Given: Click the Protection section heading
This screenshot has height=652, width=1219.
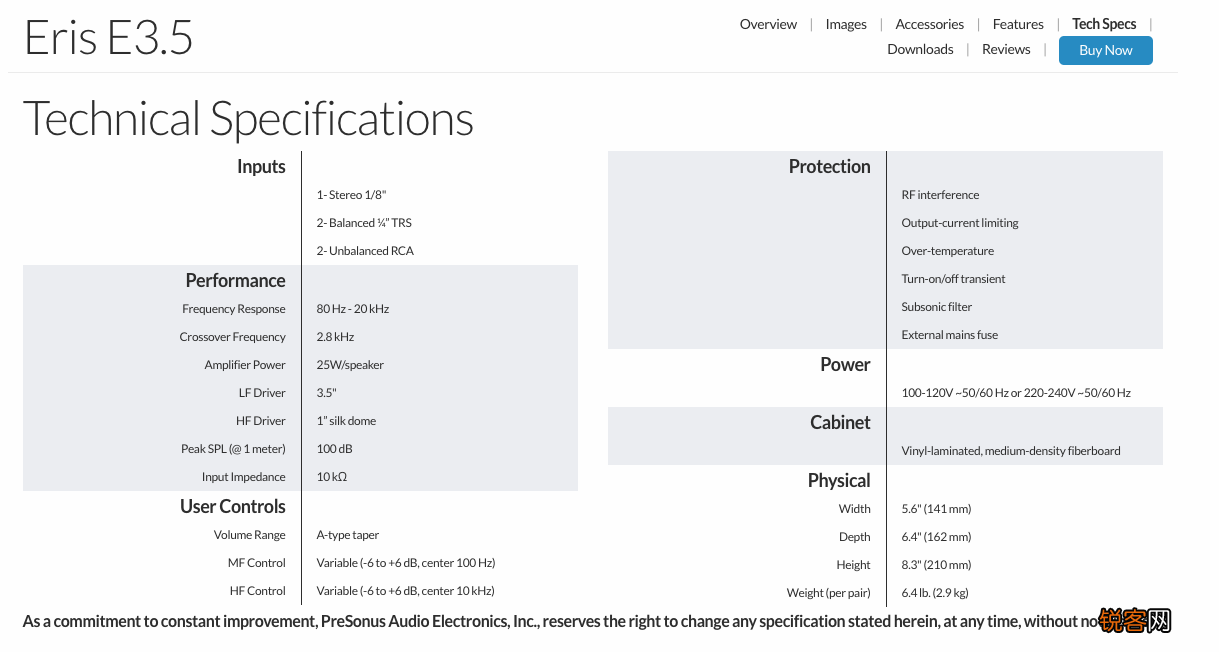Looking at the screenshot, I should point(829,167).
